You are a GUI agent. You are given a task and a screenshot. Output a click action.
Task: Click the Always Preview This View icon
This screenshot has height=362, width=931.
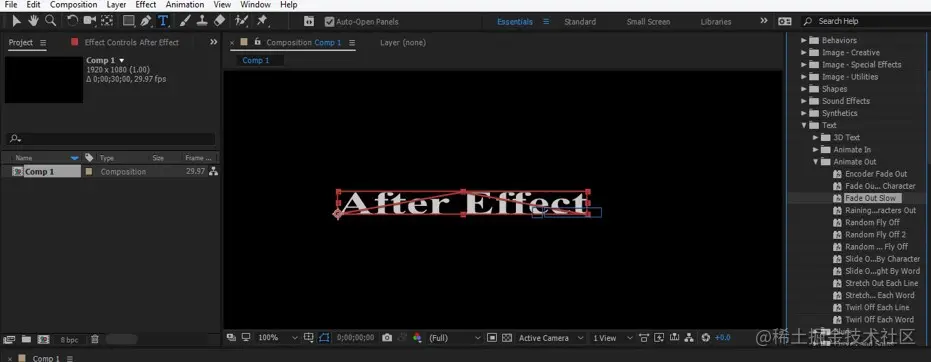click(x=231, y=338)
